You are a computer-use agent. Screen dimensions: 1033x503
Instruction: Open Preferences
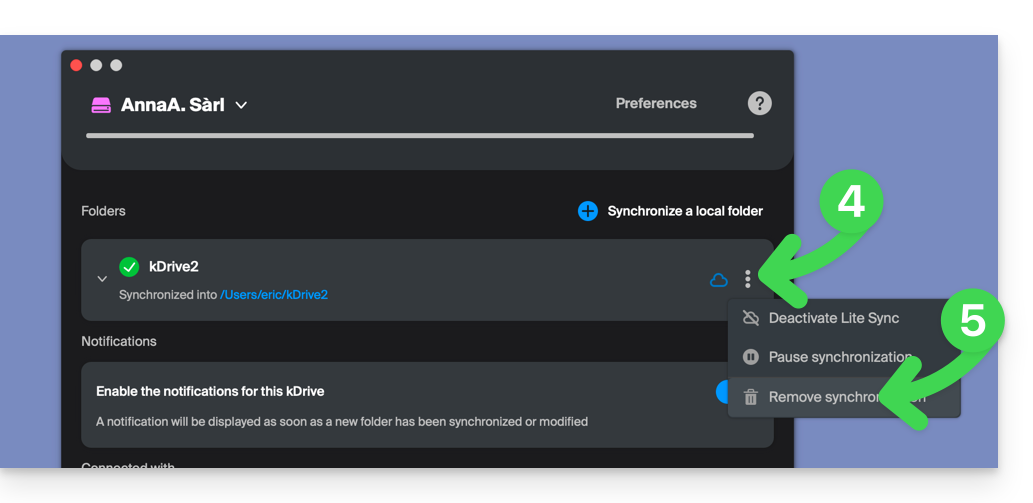click(656, 103)
